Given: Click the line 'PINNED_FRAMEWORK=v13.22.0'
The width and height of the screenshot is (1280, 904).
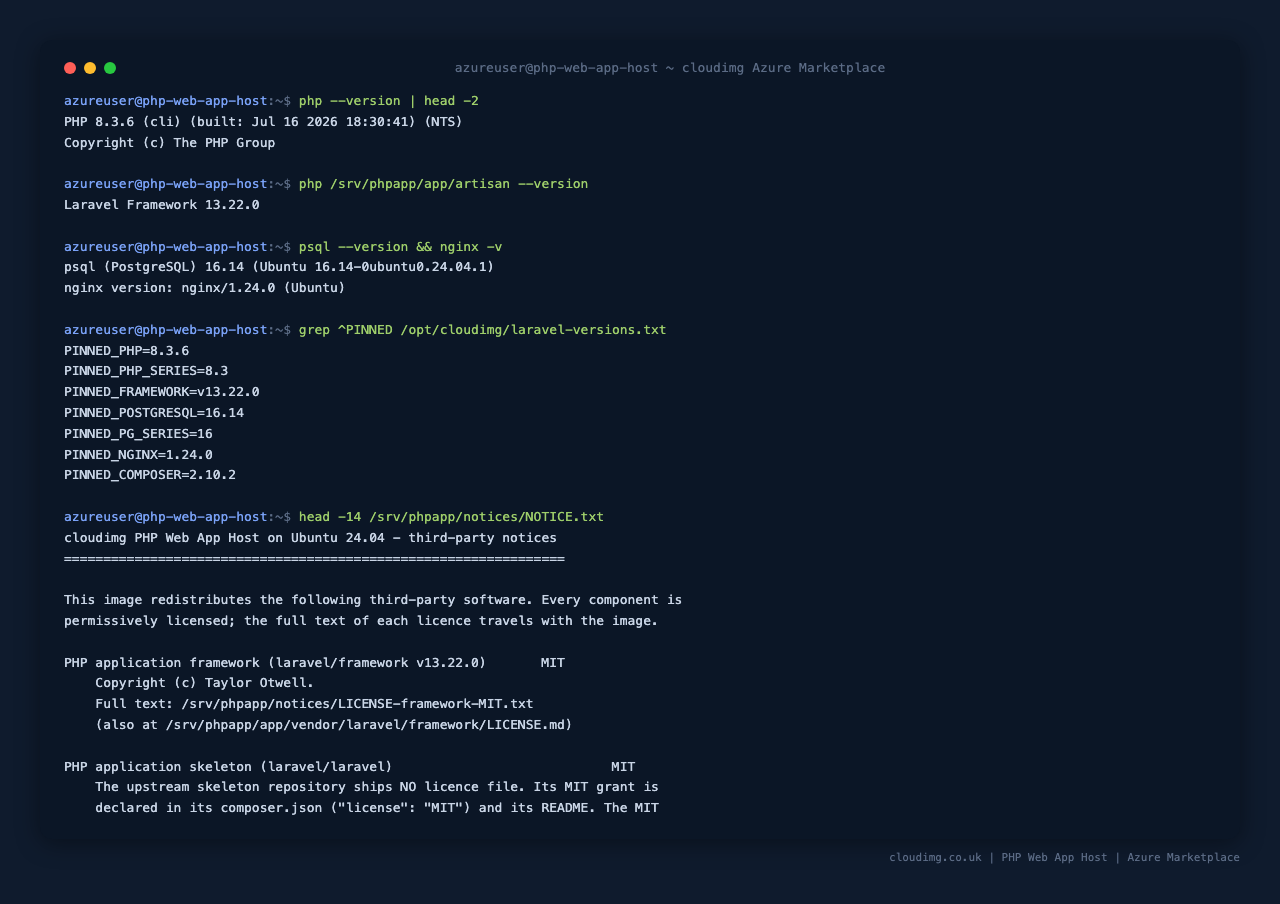Looking at the screenshot, I should pos(161,392).
